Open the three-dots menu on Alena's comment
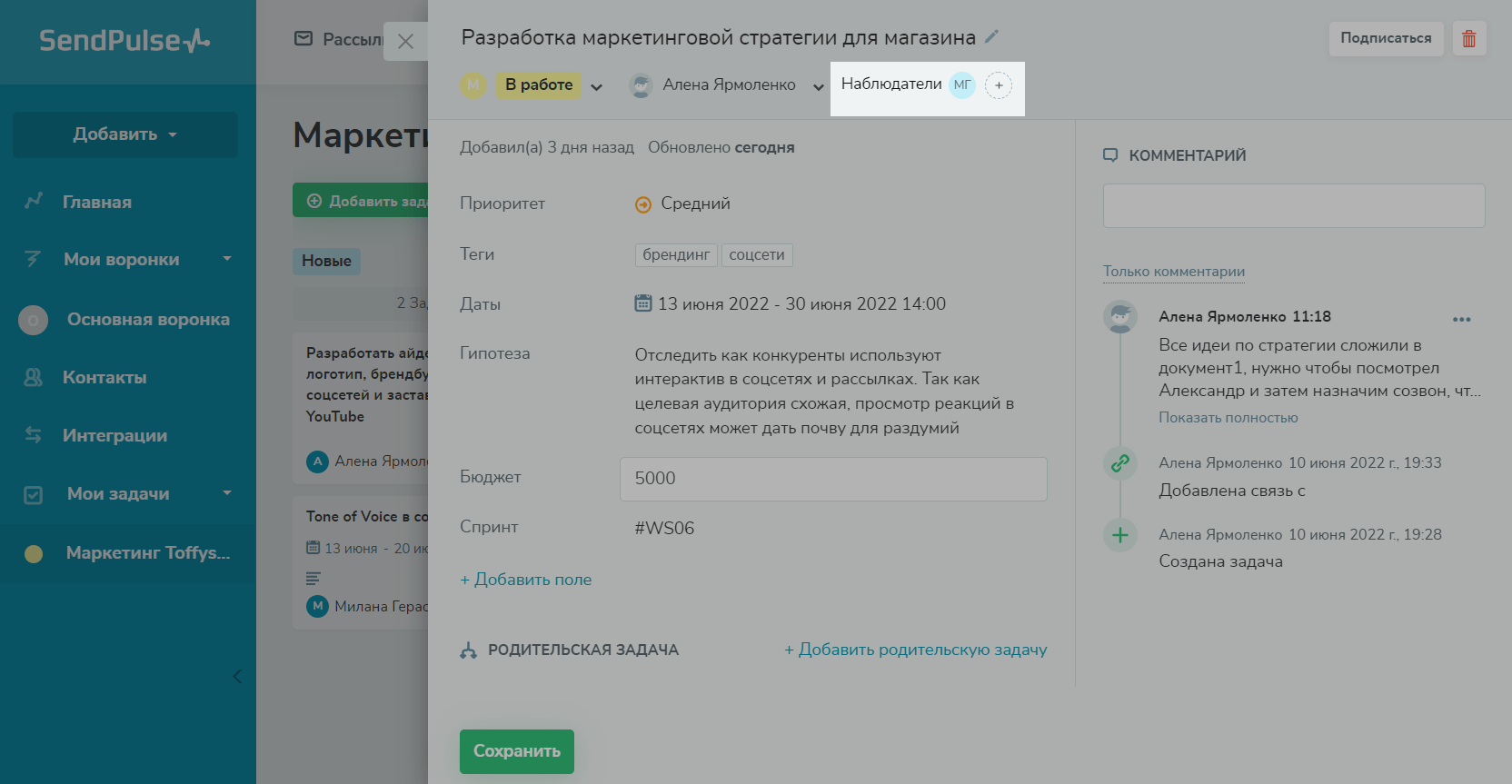Viewport: 1512px width, 784px height. click(1461, 319)
